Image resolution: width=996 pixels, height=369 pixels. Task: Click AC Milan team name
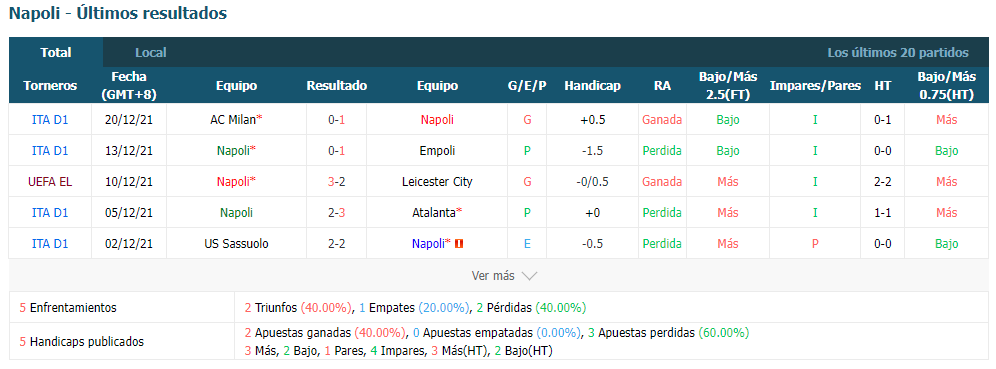(x=232, y=119)
